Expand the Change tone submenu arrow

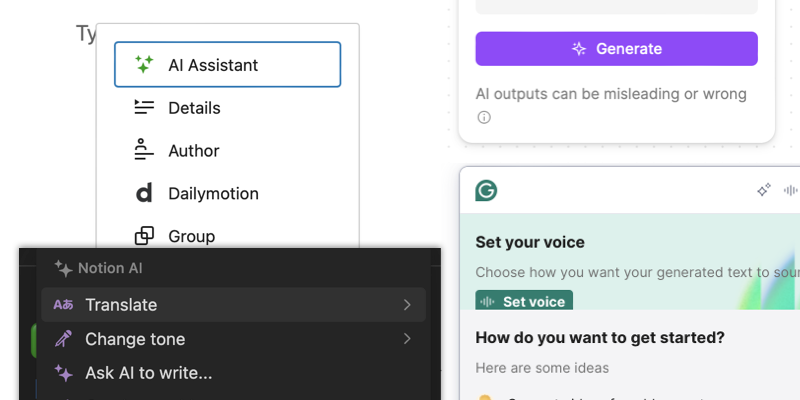pyautogui.click(x=407, y=339)
